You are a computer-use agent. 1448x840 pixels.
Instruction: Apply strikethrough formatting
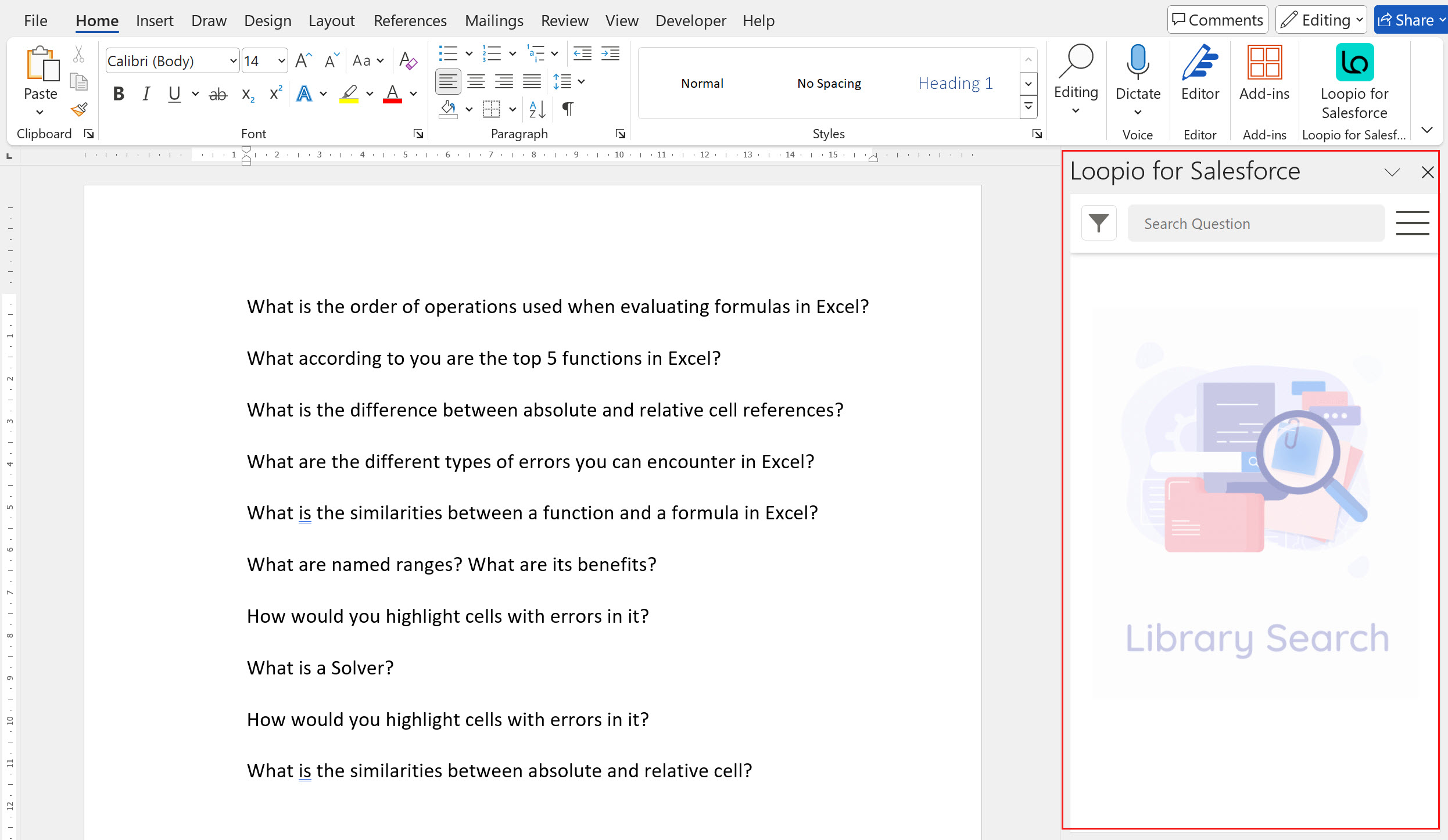pyautogui.click(x=218, y=94)
